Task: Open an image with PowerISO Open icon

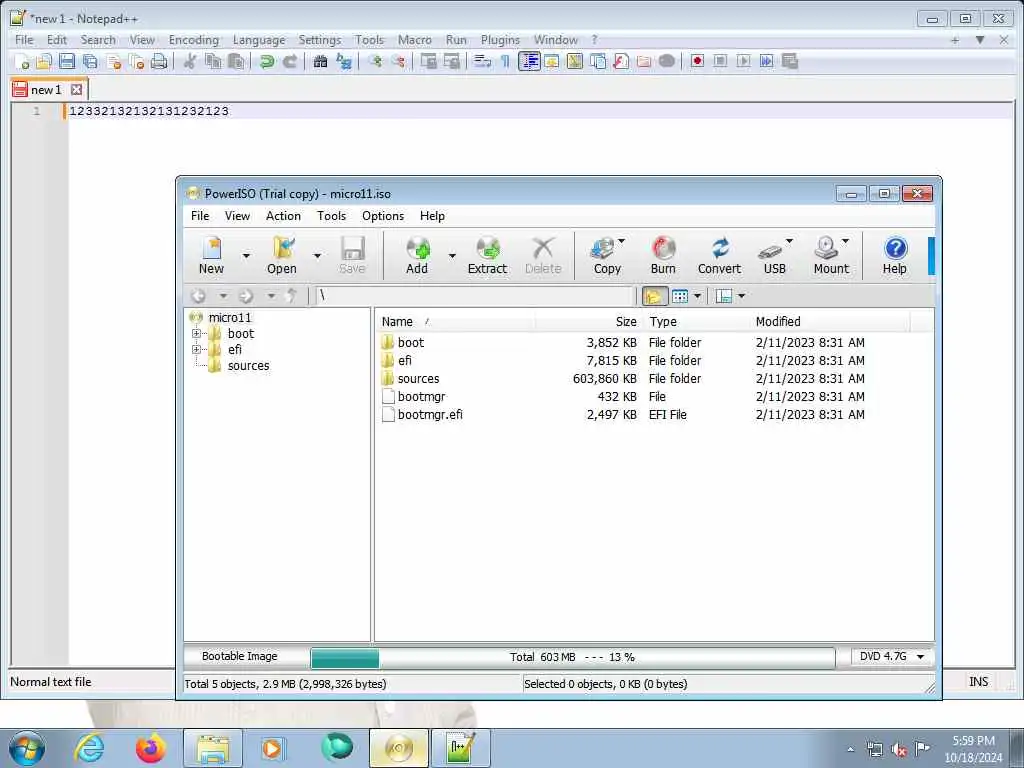Action: (281, 255)
